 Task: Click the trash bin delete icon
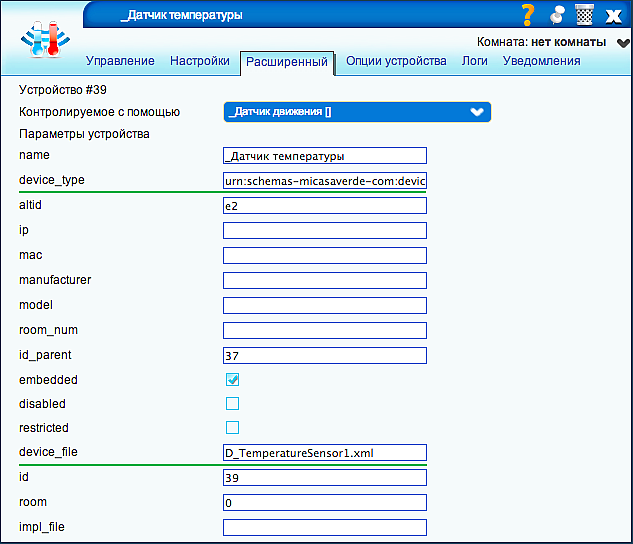(x=584, y=15)
